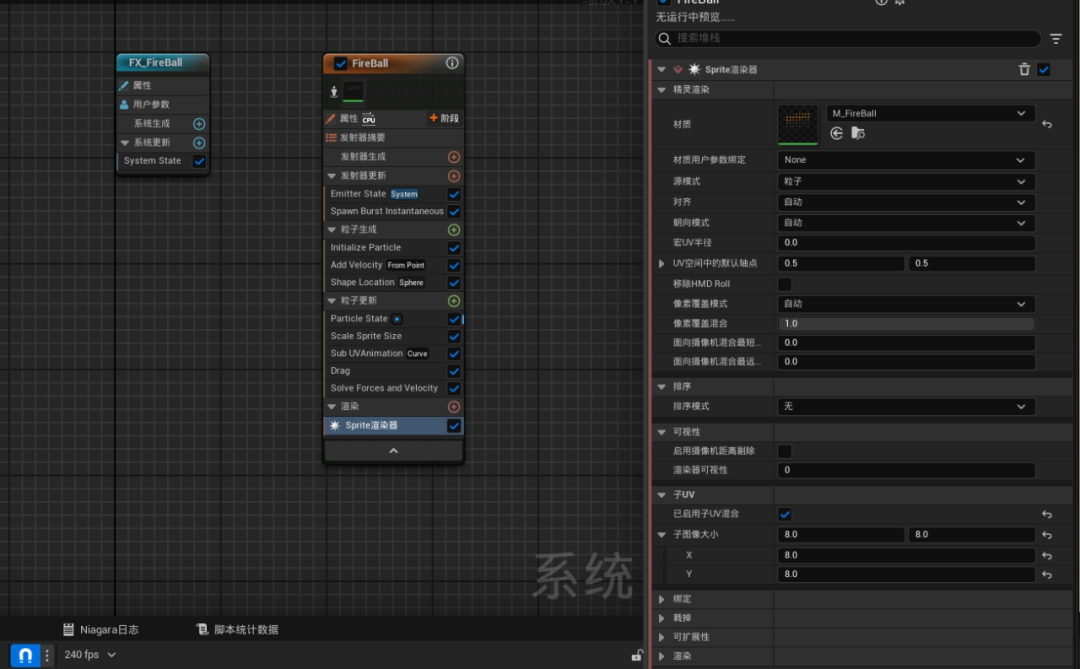Disable the Scale Sprite Size module checkbox

tap(454, 336)
